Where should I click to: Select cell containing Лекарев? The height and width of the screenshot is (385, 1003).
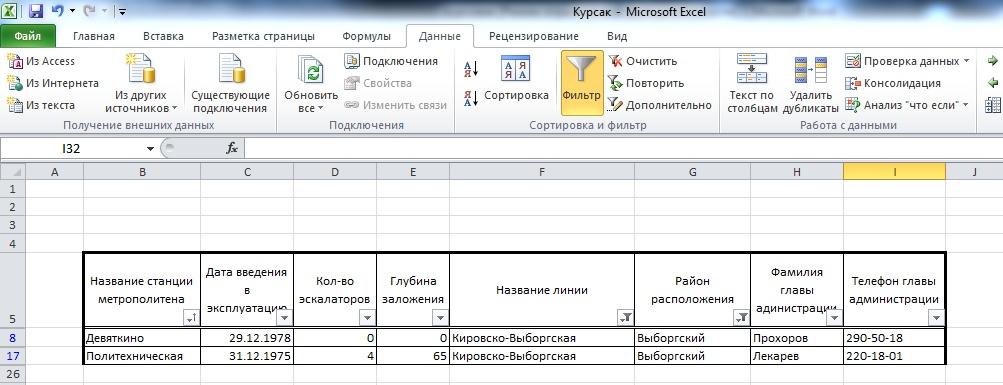(797, 356)
